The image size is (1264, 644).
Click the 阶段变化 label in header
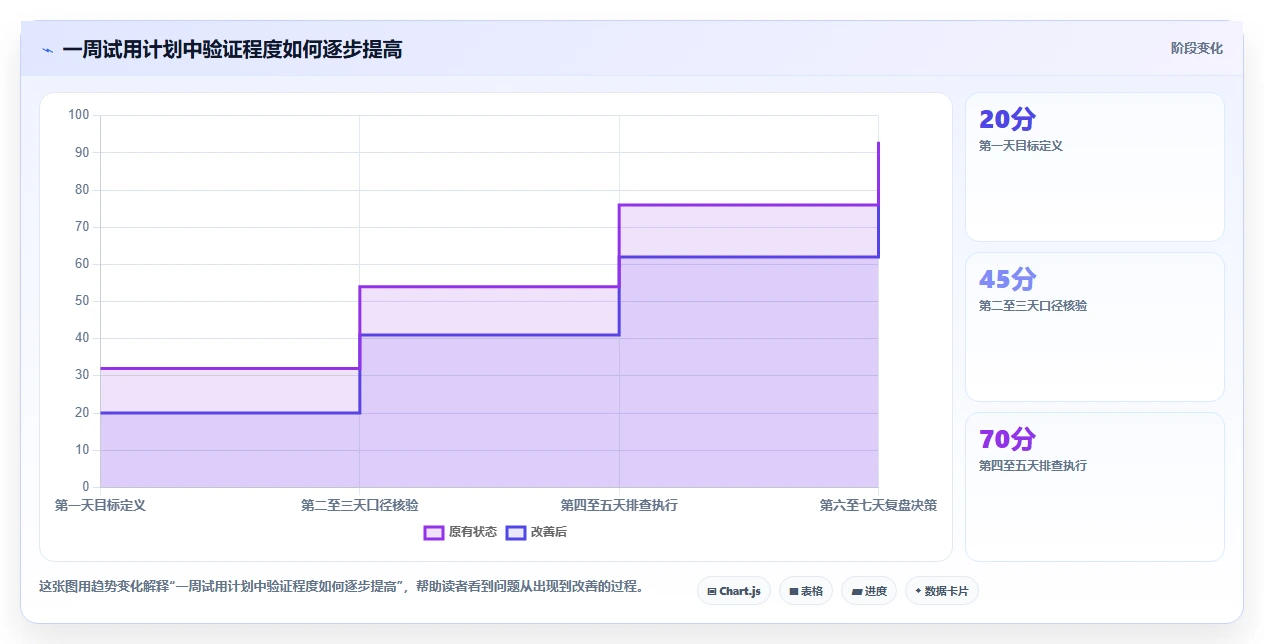[1197, 48]
